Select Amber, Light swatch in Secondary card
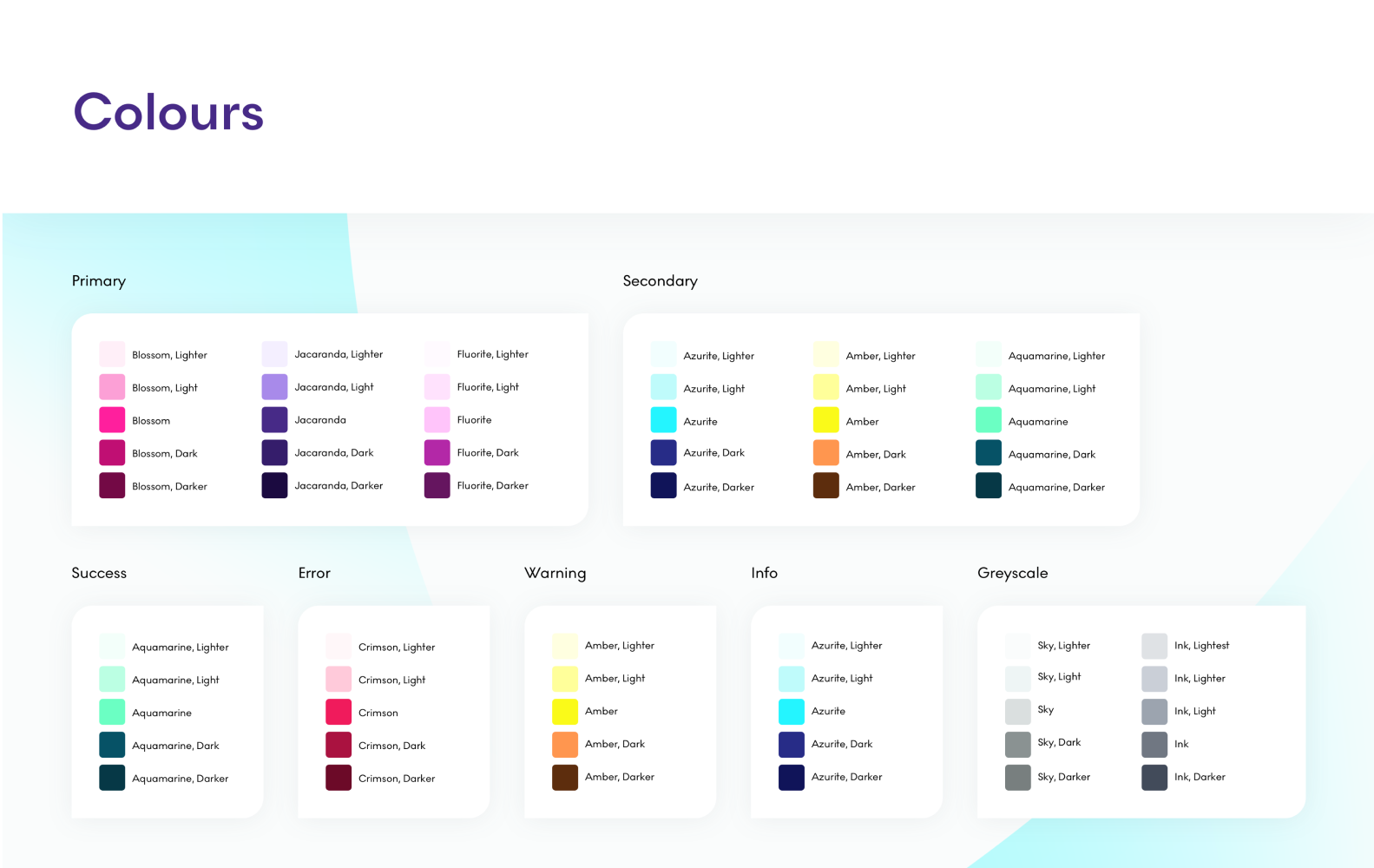 click(x=825, y=387)
